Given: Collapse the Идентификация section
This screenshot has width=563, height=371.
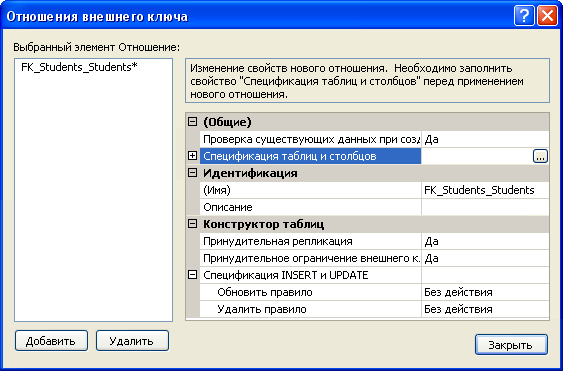Looking at the screenshot, I should tap(193, 173).
